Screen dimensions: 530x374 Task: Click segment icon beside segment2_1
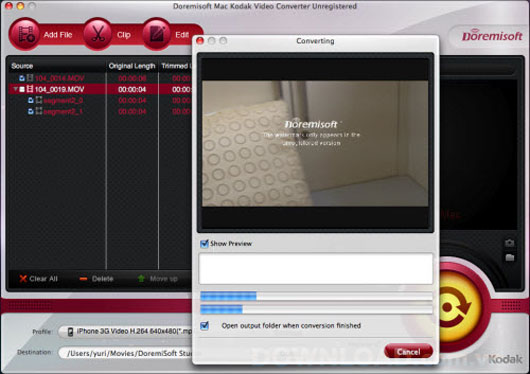tap(39, 111)
